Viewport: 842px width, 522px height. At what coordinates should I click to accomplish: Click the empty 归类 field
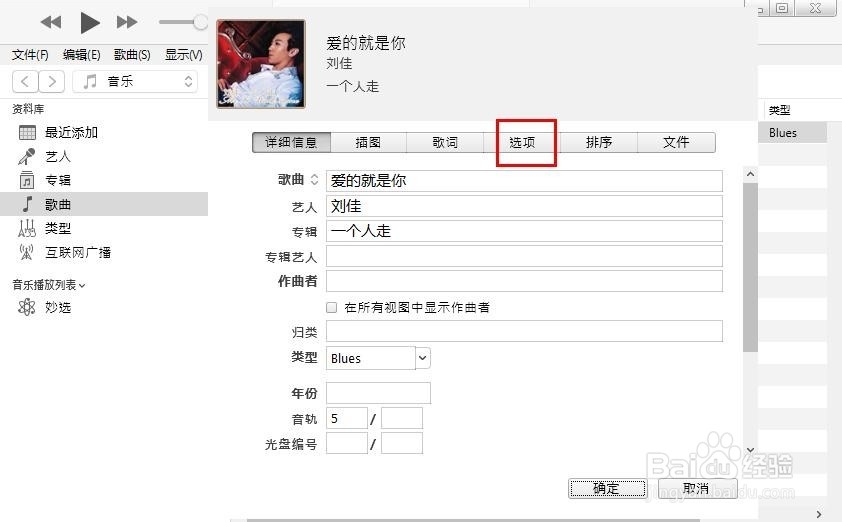tap(524, 331)
